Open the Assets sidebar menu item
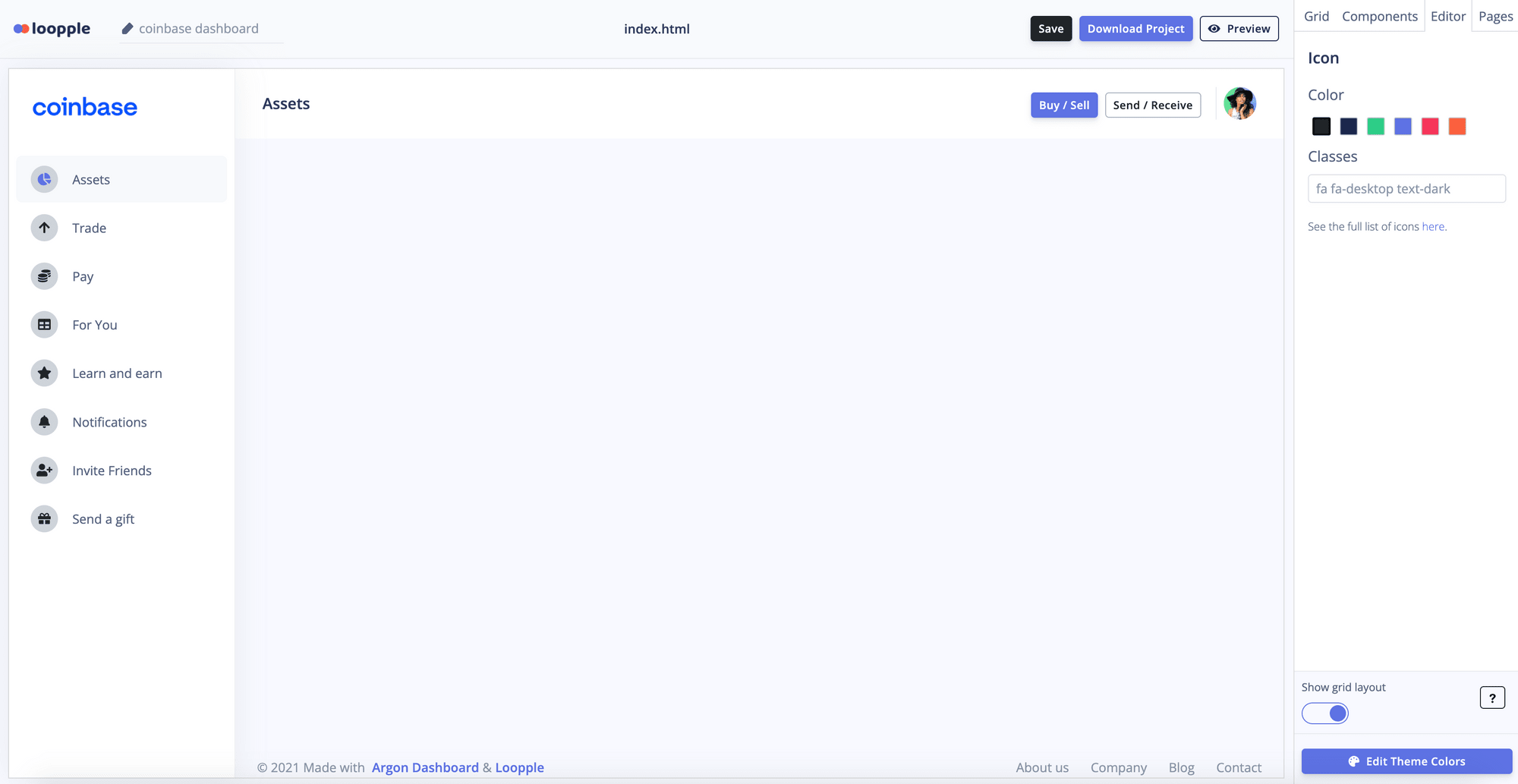This screenshot has height=784, width=1518. [x=121, y=179]
